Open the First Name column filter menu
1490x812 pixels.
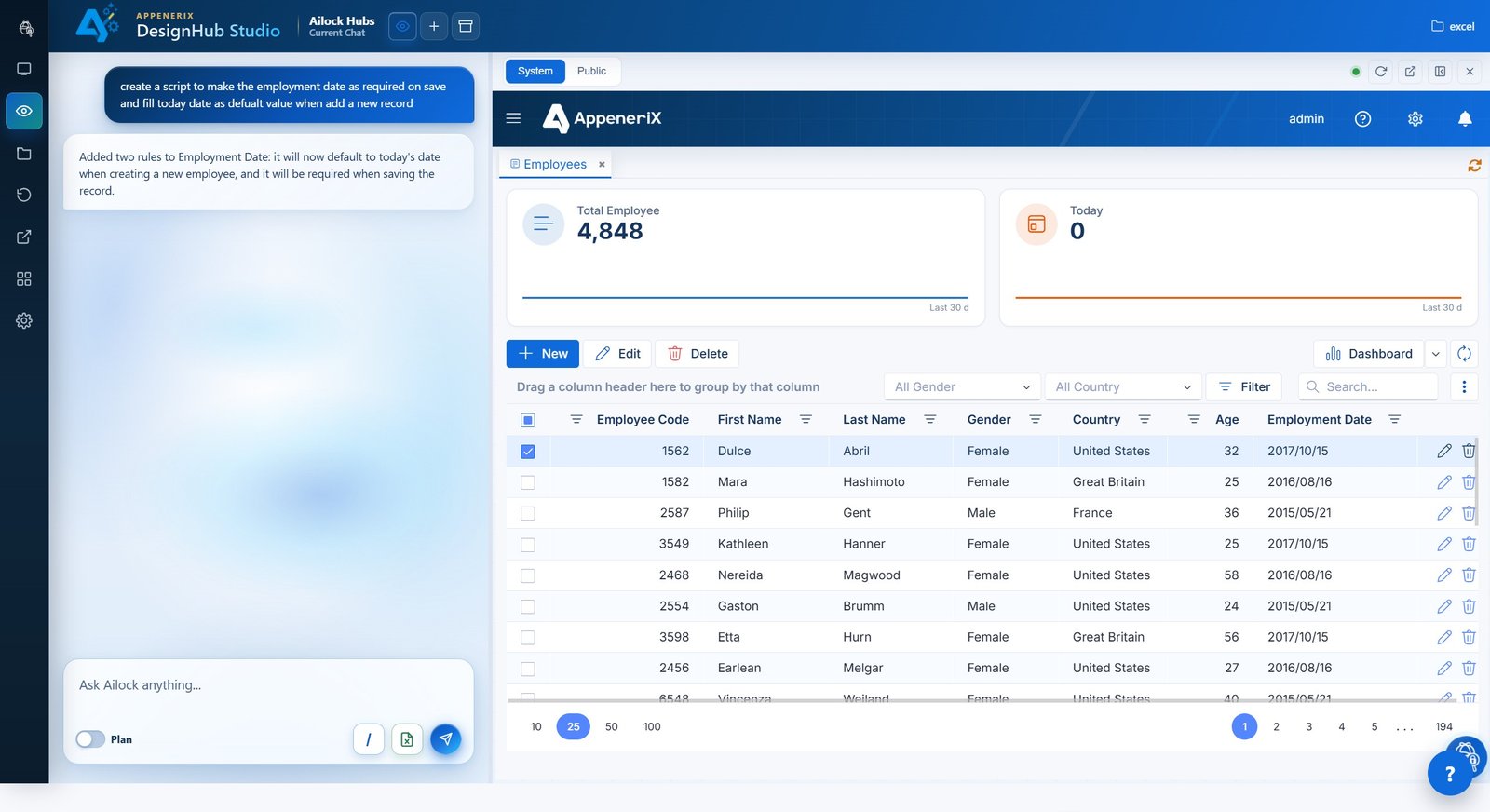click(806, 420)
